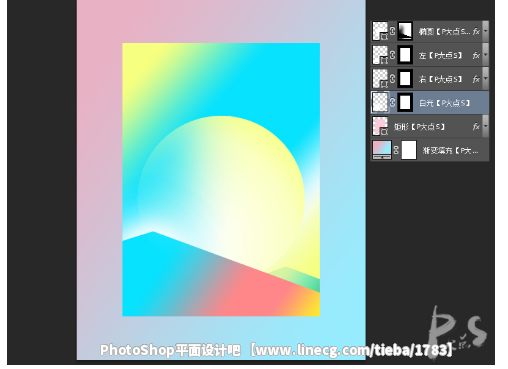
Task: Click the linecg.com watermark link
Action: click(x=351, y=350)
